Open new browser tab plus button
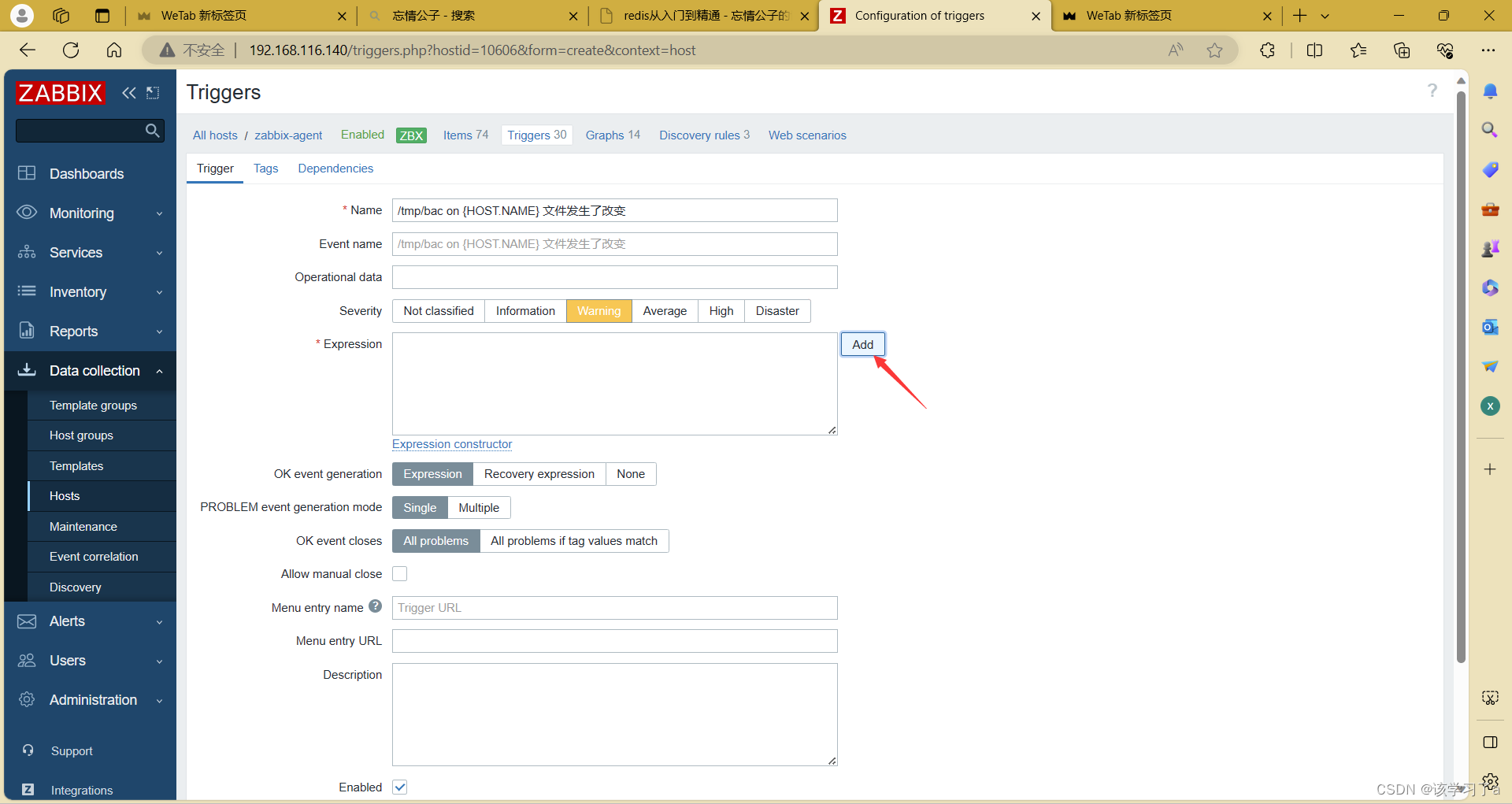The height and width of the screenshot is (804, 1512). (x=1300, y=15)
